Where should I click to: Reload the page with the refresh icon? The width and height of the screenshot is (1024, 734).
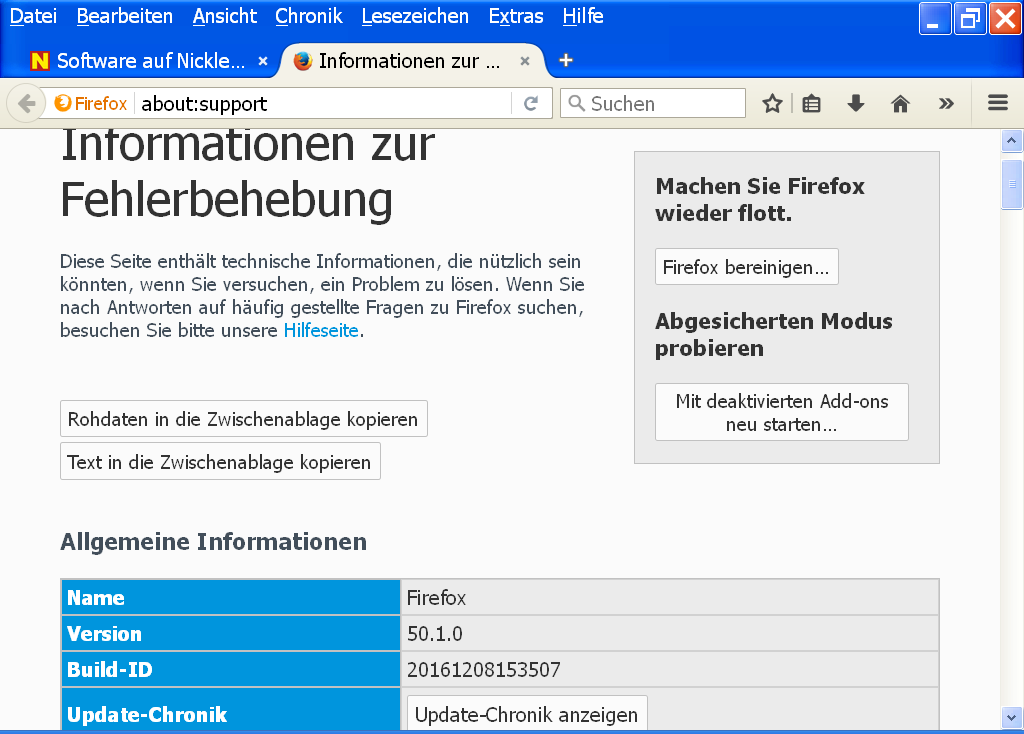(x=532, y=103)
